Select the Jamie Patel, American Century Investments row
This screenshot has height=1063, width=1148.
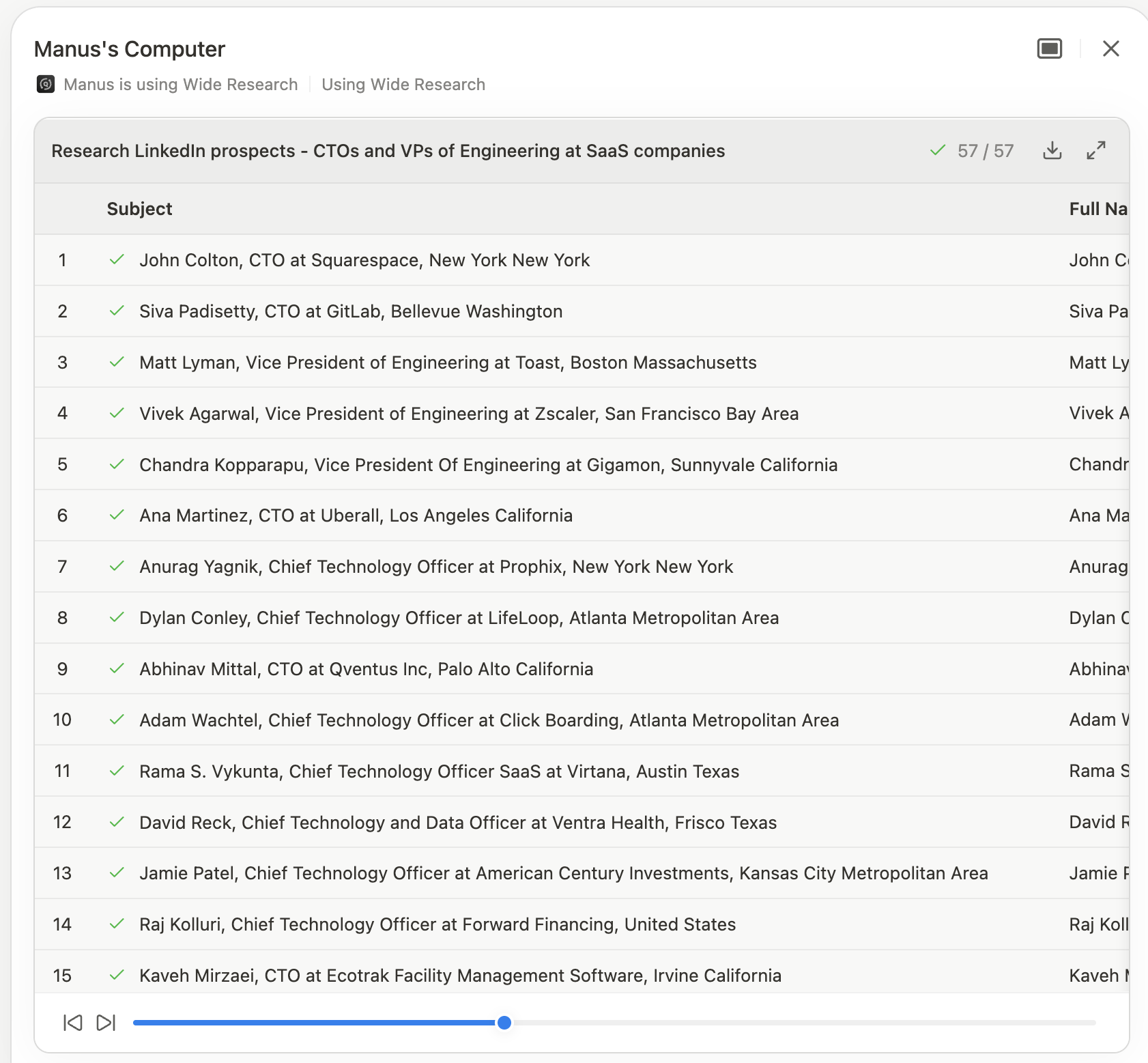(x=582, y=873)
